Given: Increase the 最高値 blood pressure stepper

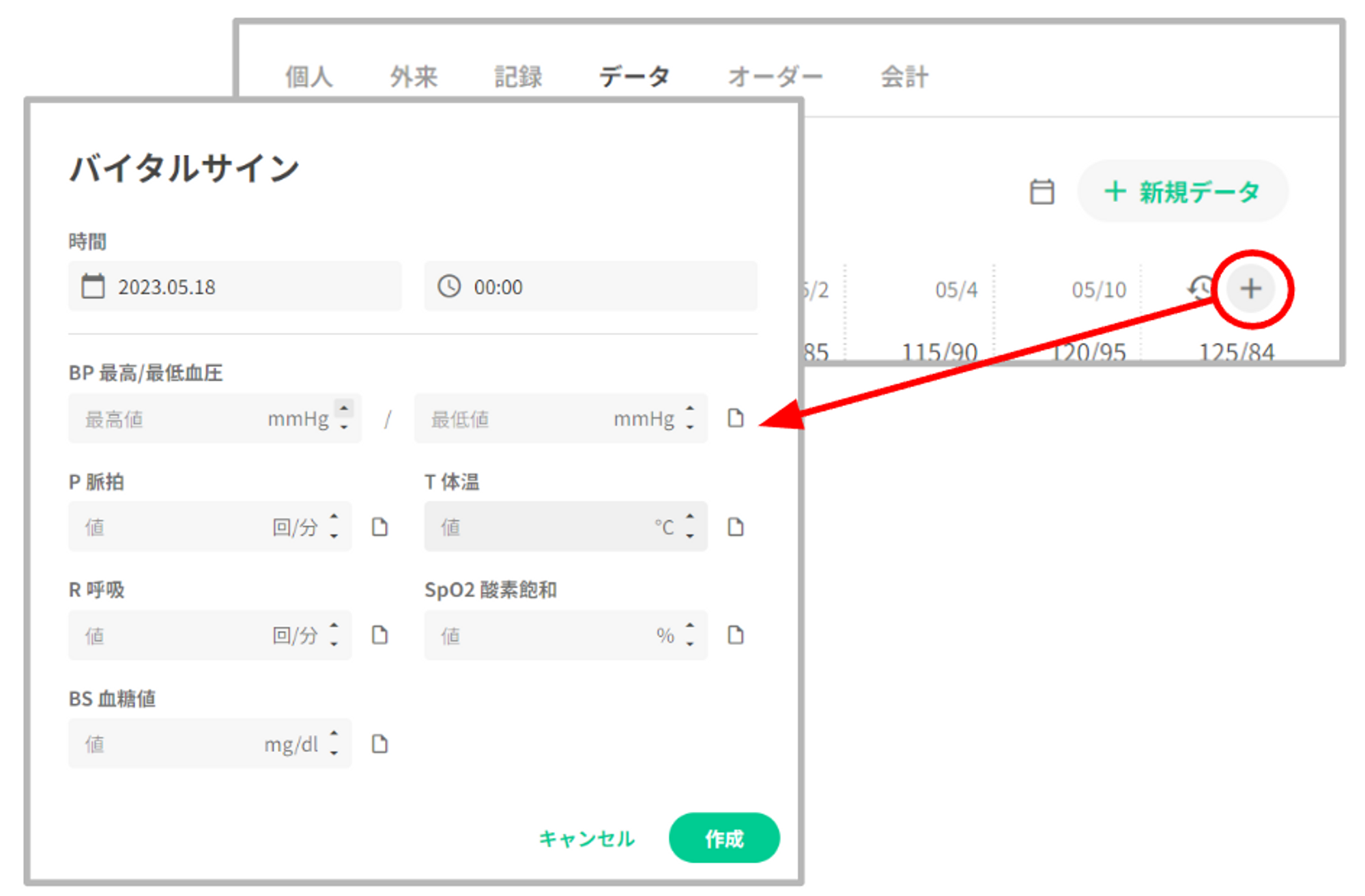Looking at the screenshot, I should pyautogui.click(x=345, y=409).
